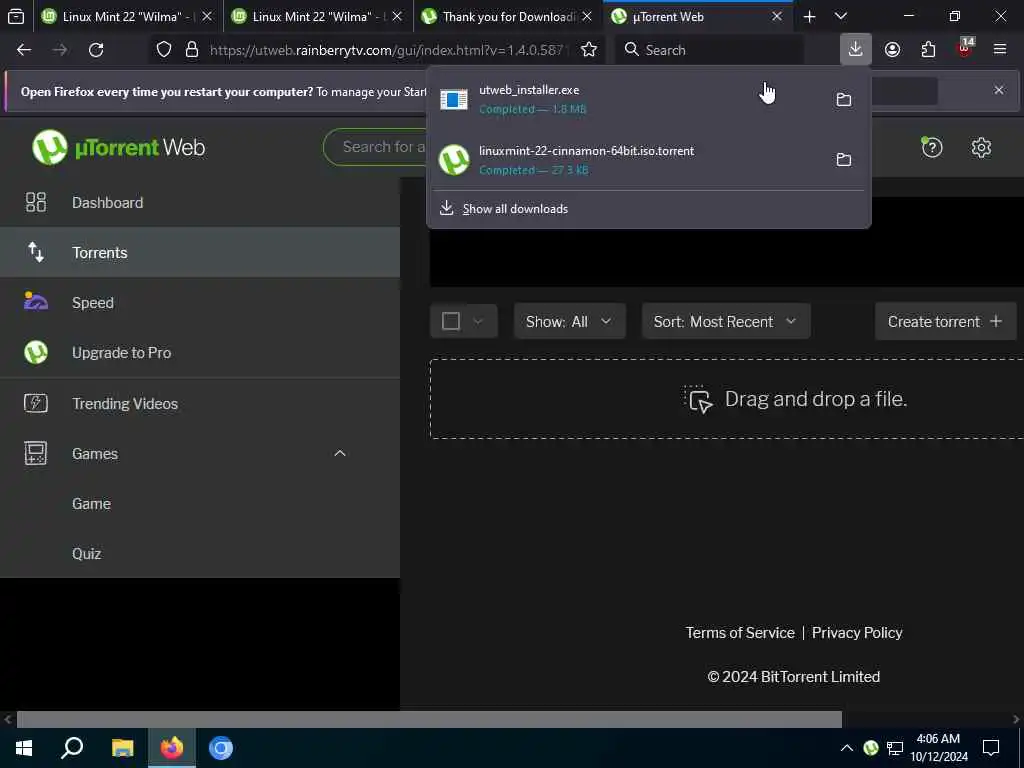This screenshot has width=1024, height=768.
Task: Click the extension icon with badge 14
Action: coord(964,49)
